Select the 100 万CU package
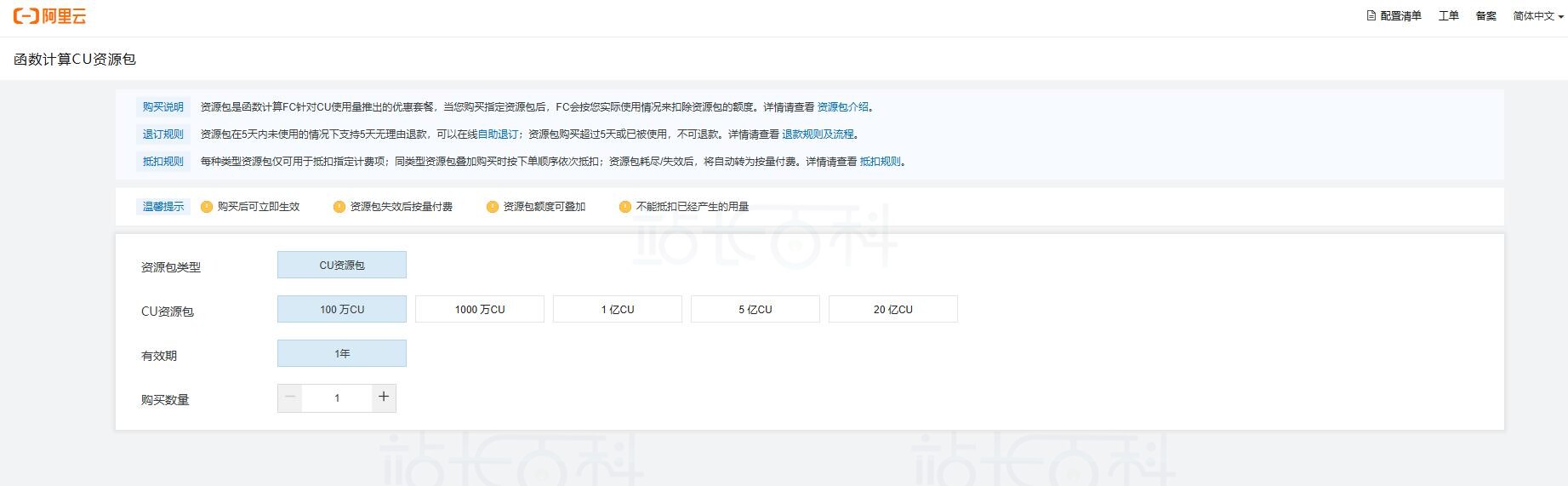The width and height of the screenshot is (1568, 486). [342, 309]
